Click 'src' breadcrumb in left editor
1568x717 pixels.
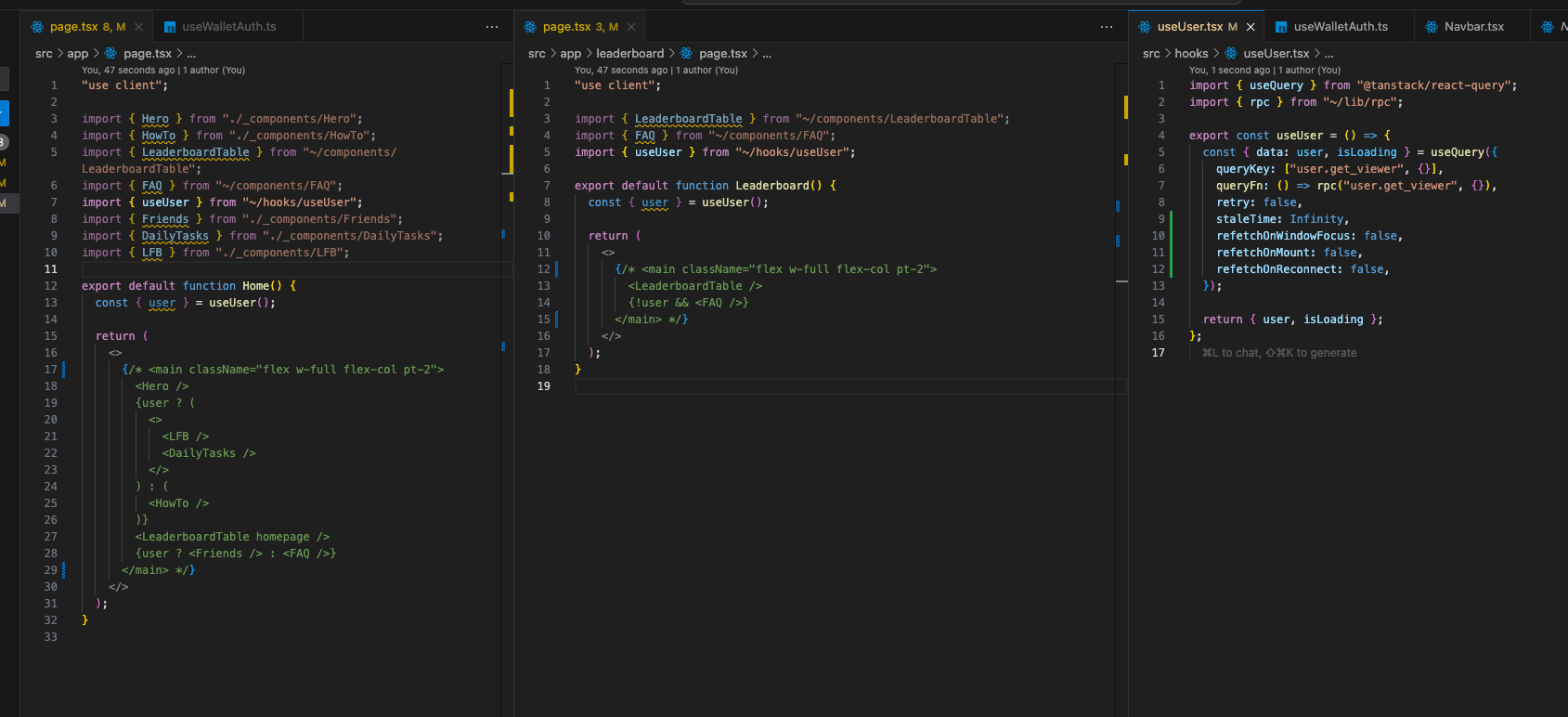(44, 54)
